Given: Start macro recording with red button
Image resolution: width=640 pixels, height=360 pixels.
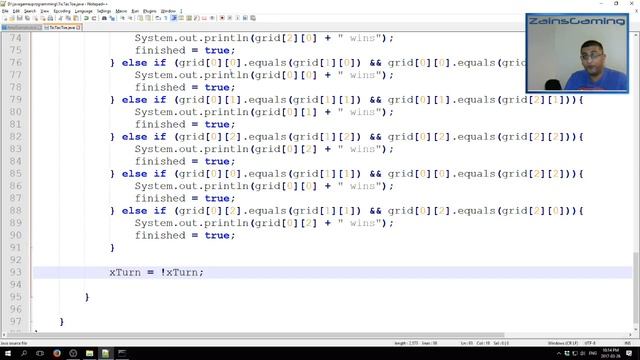Looking at the screenshot, I should pyautogui.click(x=222, y=18).
